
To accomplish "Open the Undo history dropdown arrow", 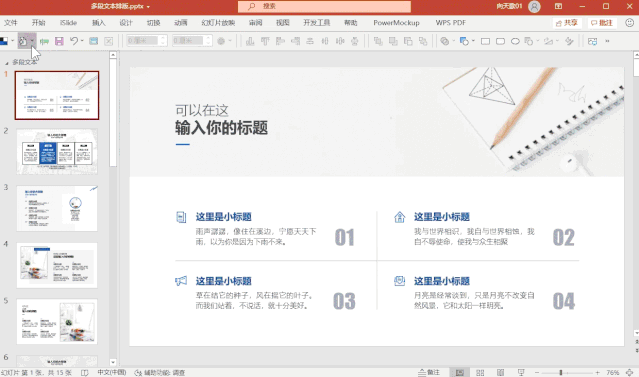I will (x=82, y=41).
